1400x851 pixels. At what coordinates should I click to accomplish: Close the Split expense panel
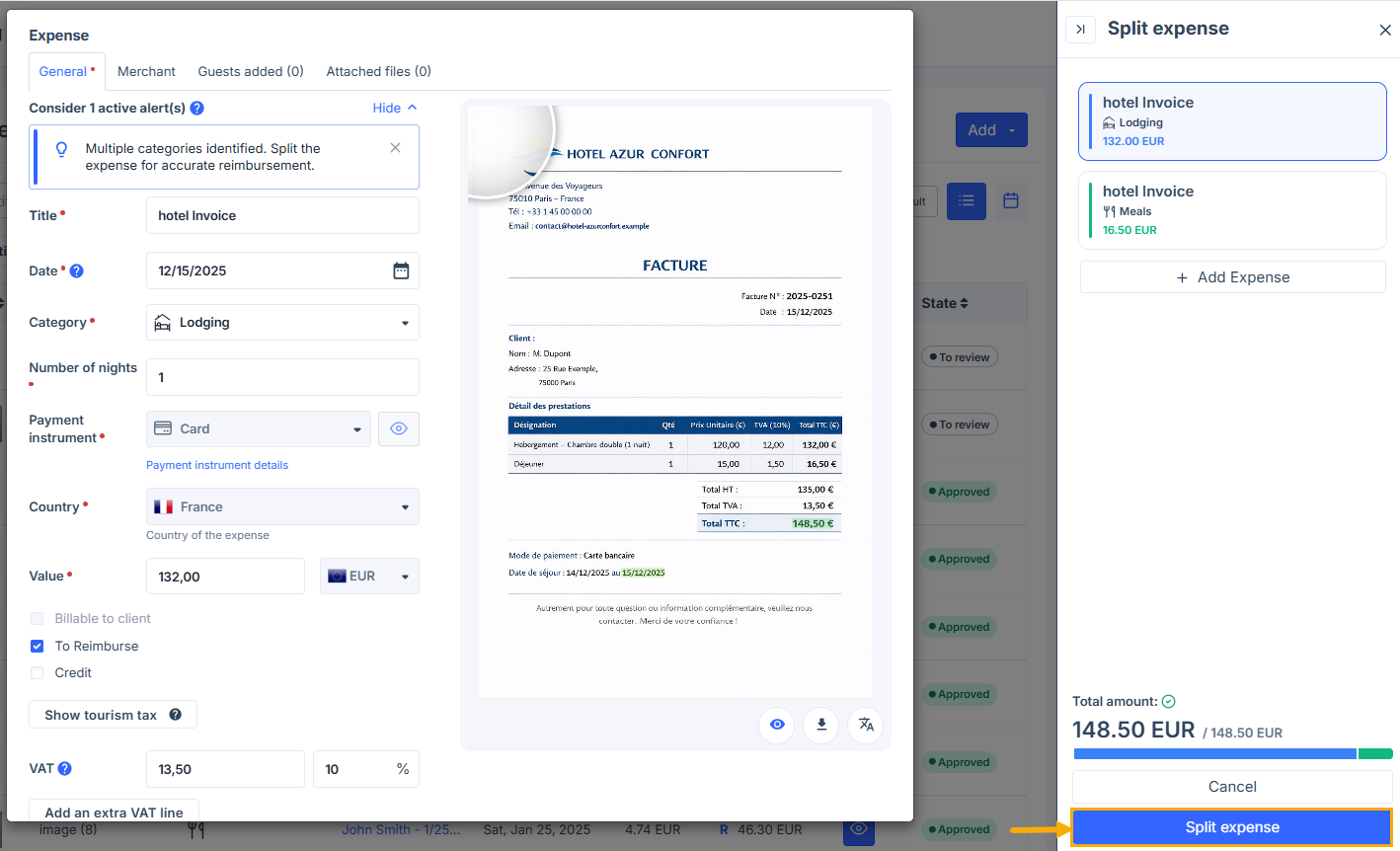point(1385,30)
